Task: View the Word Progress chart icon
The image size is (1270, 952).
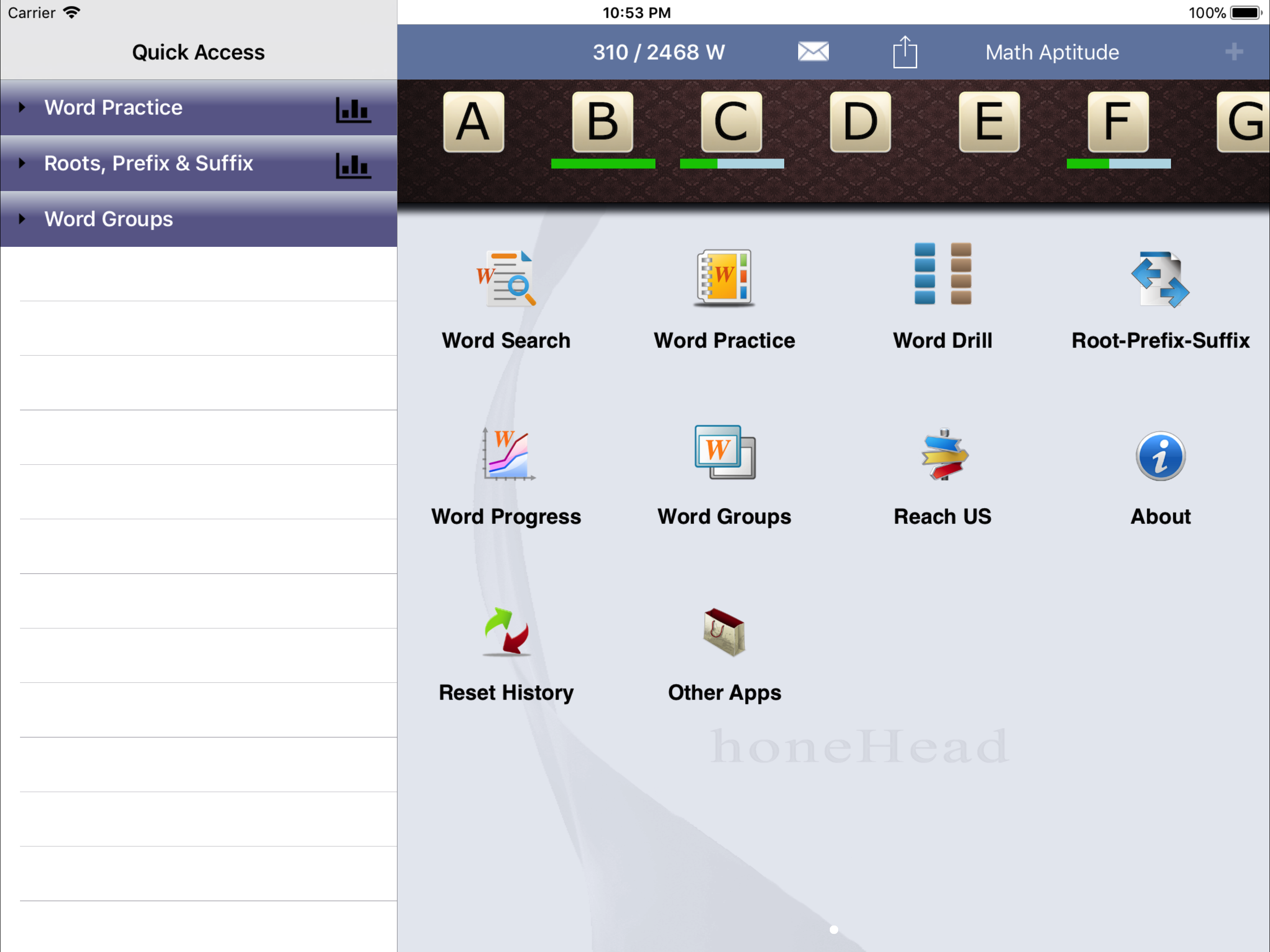Action: click(508, 454)
